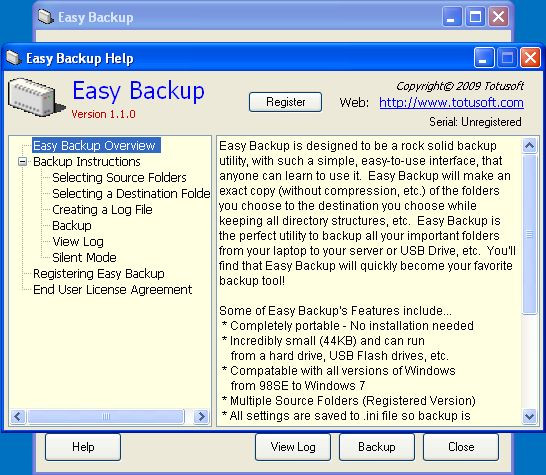Viewport: 546px width, 475px height.
Task: Open the Silent Mode topic
Action: tap(84, 258)
